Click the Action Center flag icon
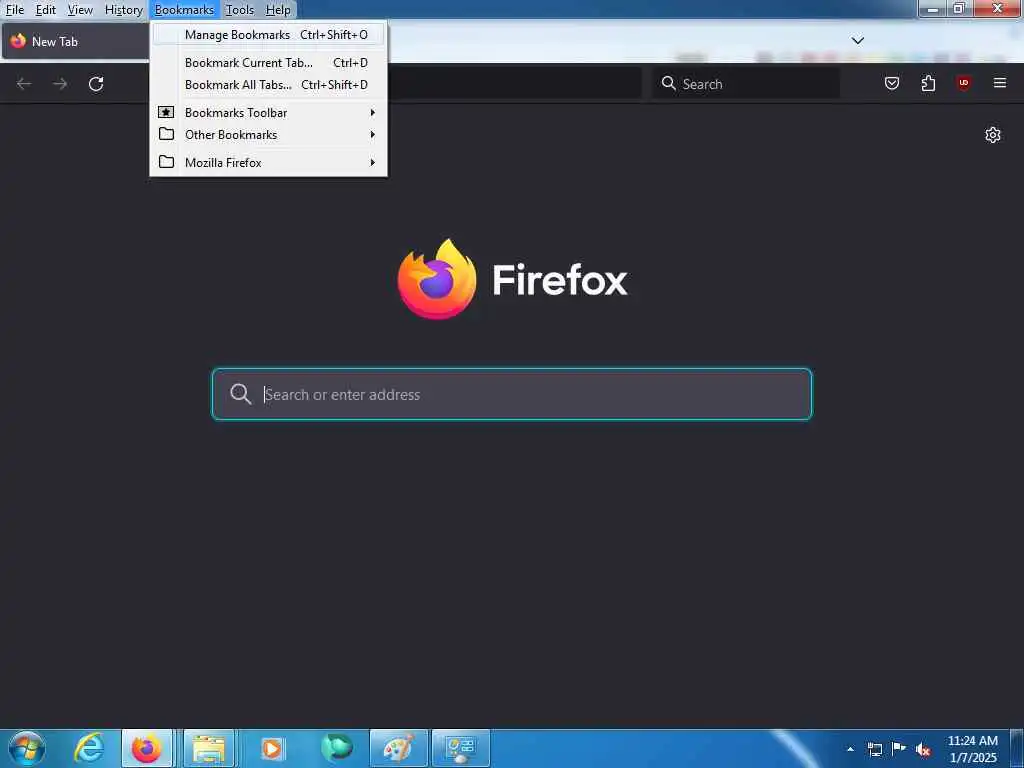Viewport: 1024px width, 768px height. click(899, 748)
